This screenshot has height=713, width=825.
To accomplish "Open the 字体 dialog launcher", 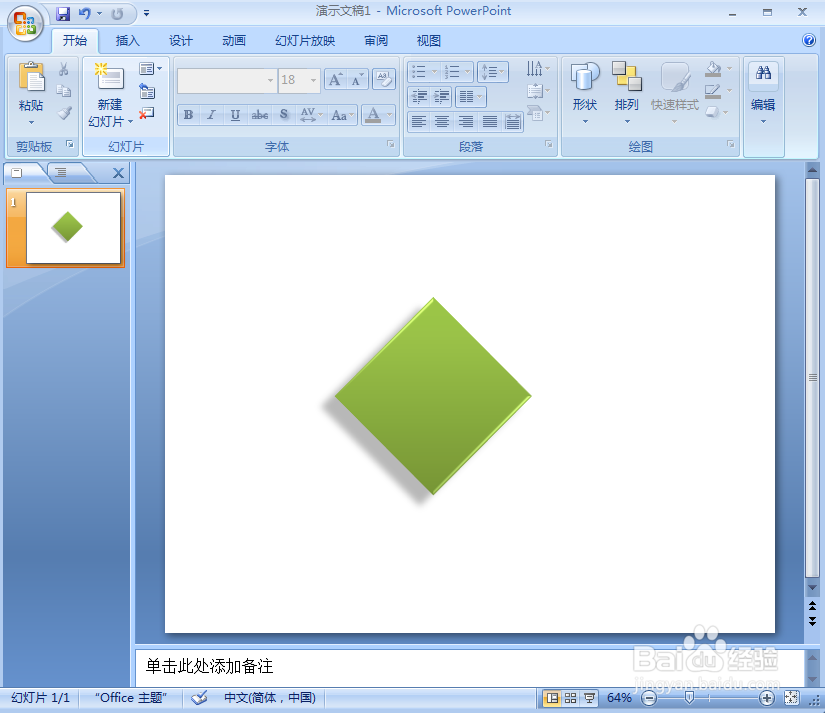I will pos(390,144).
